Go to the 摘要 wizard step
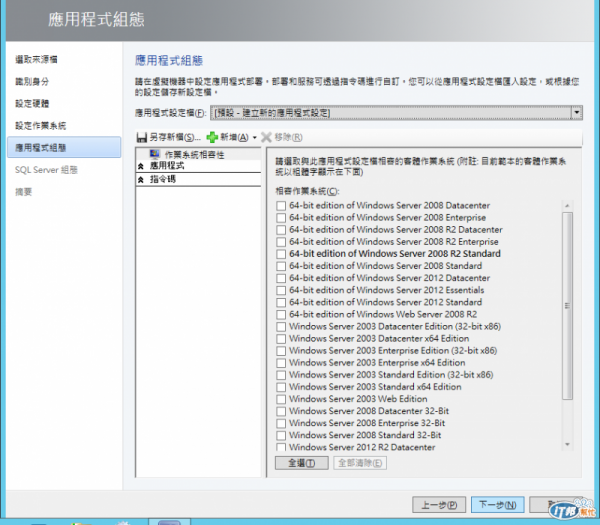 coord(23,192)
